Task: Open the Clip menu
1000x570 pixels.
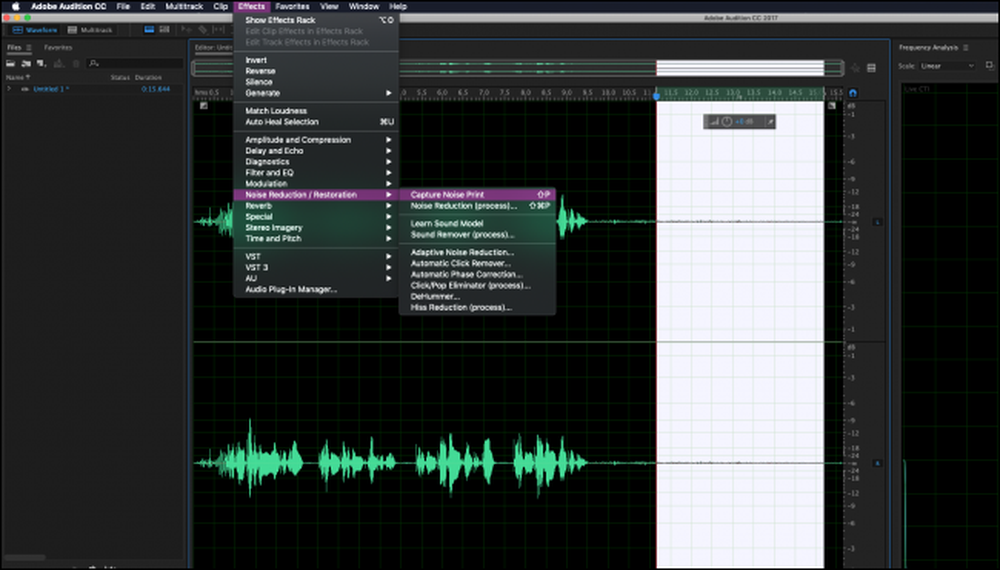Action: coord(221,6)
